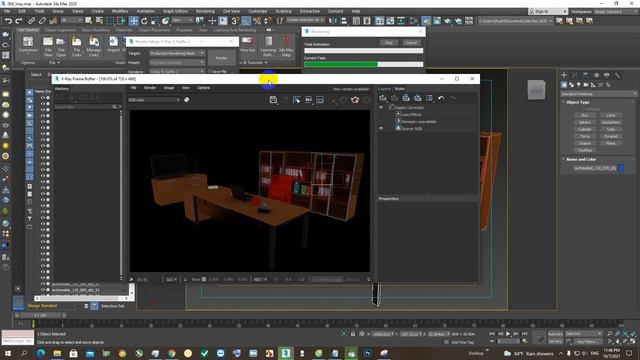Collapse the Object Type rollout

pyautogui.click(x=578, y=102)
